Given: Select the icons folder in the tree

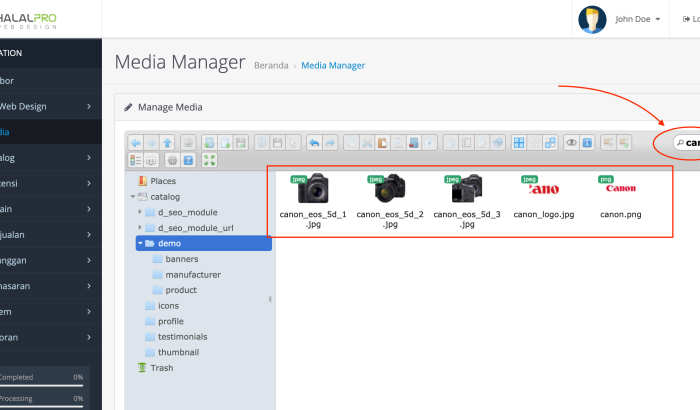Looking at the screenshot, I should (x=168, y=305).
